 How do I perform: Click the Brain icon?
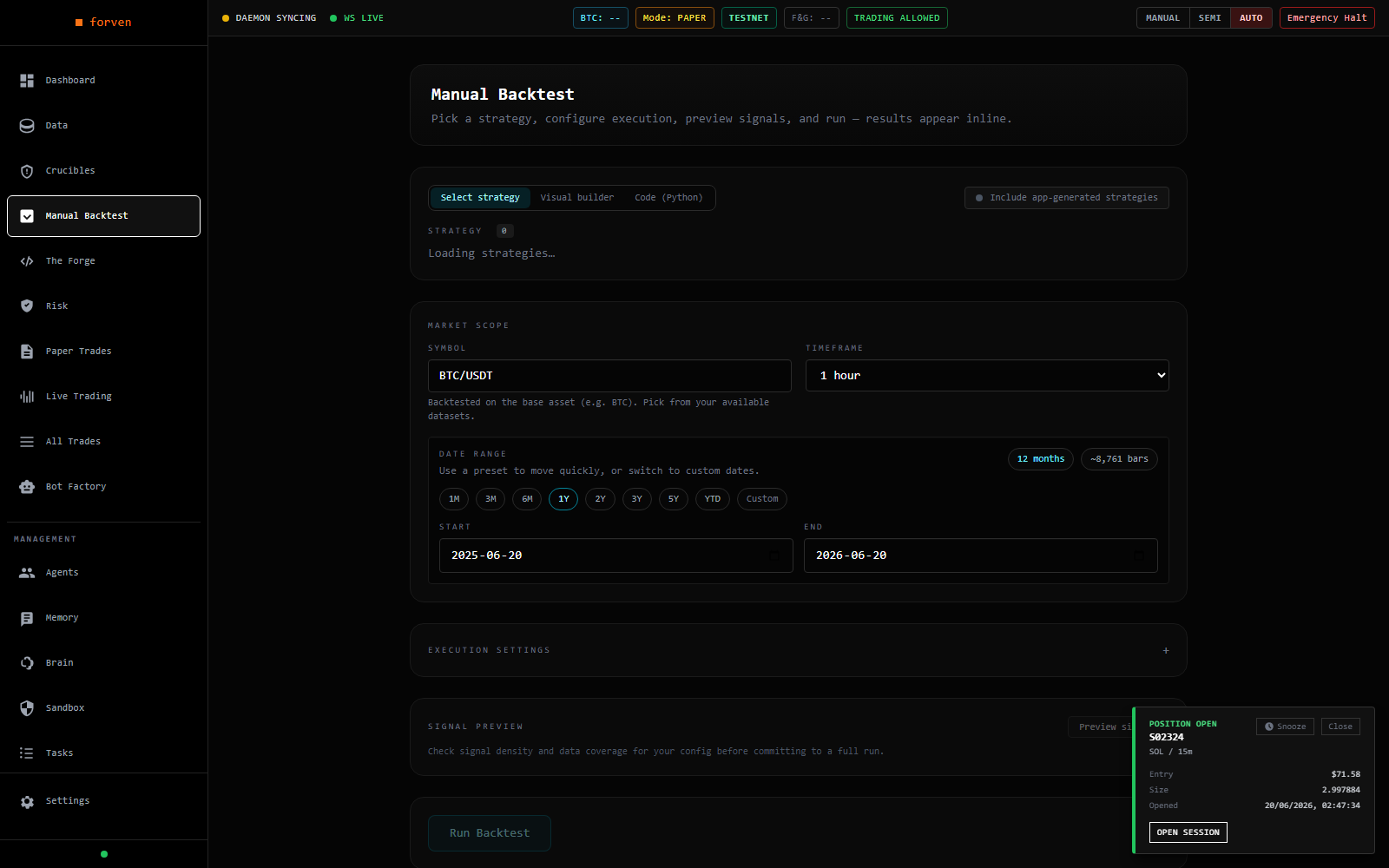pyautogui.click(x=27, y=663)
